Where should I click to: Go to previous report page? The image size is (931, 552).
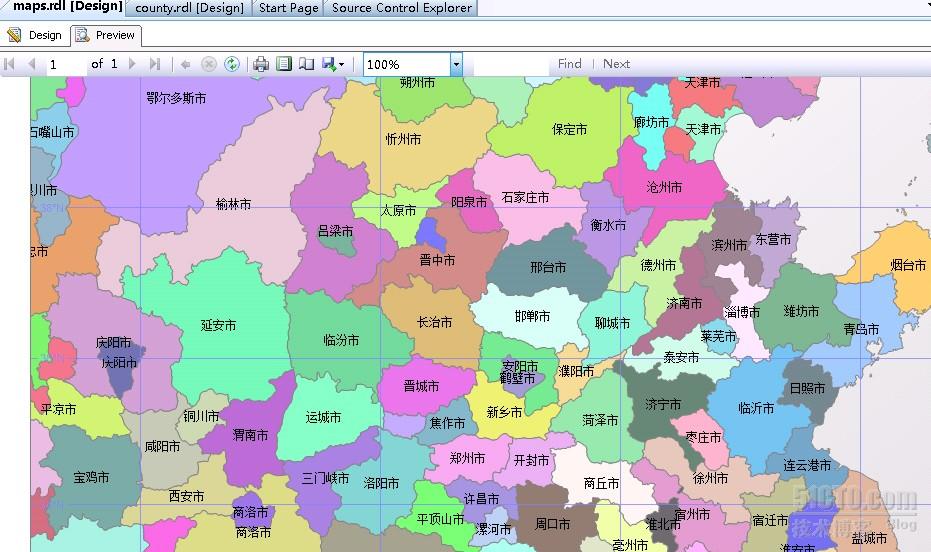(32, 64)
